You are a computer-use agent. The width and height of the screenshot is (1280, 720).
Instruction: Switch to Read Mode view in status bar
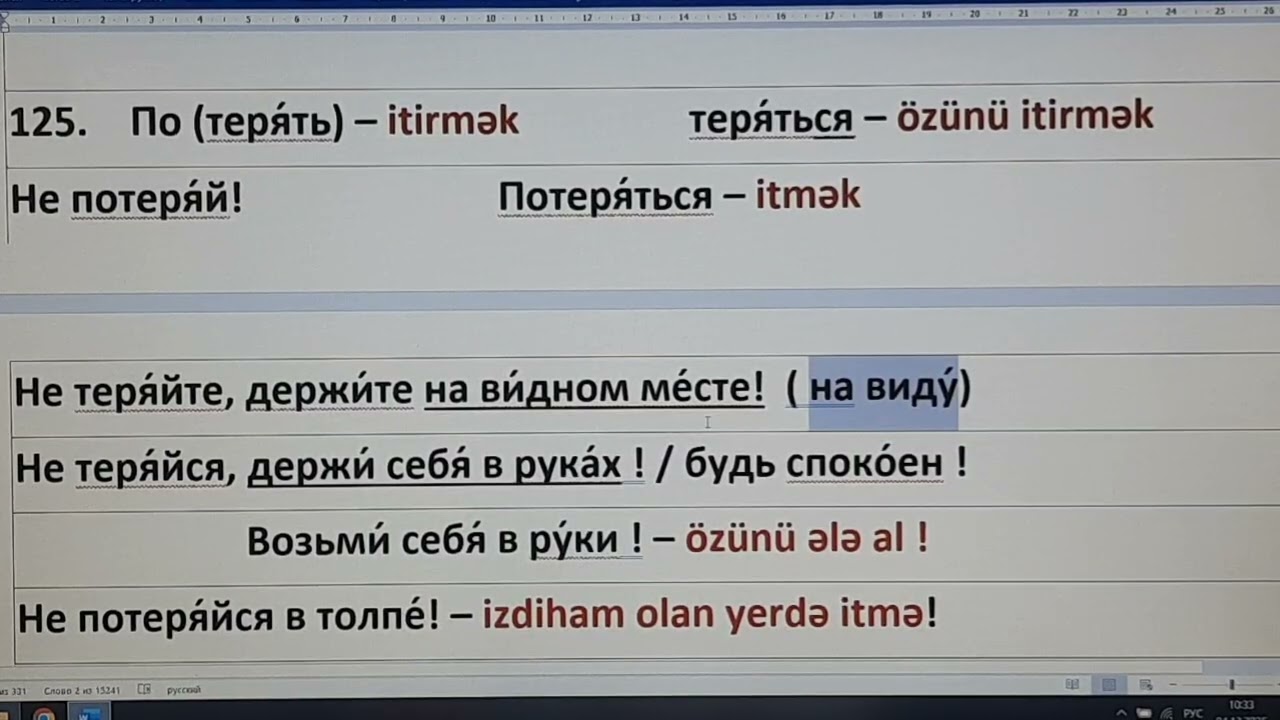[x=1072, y=685]
